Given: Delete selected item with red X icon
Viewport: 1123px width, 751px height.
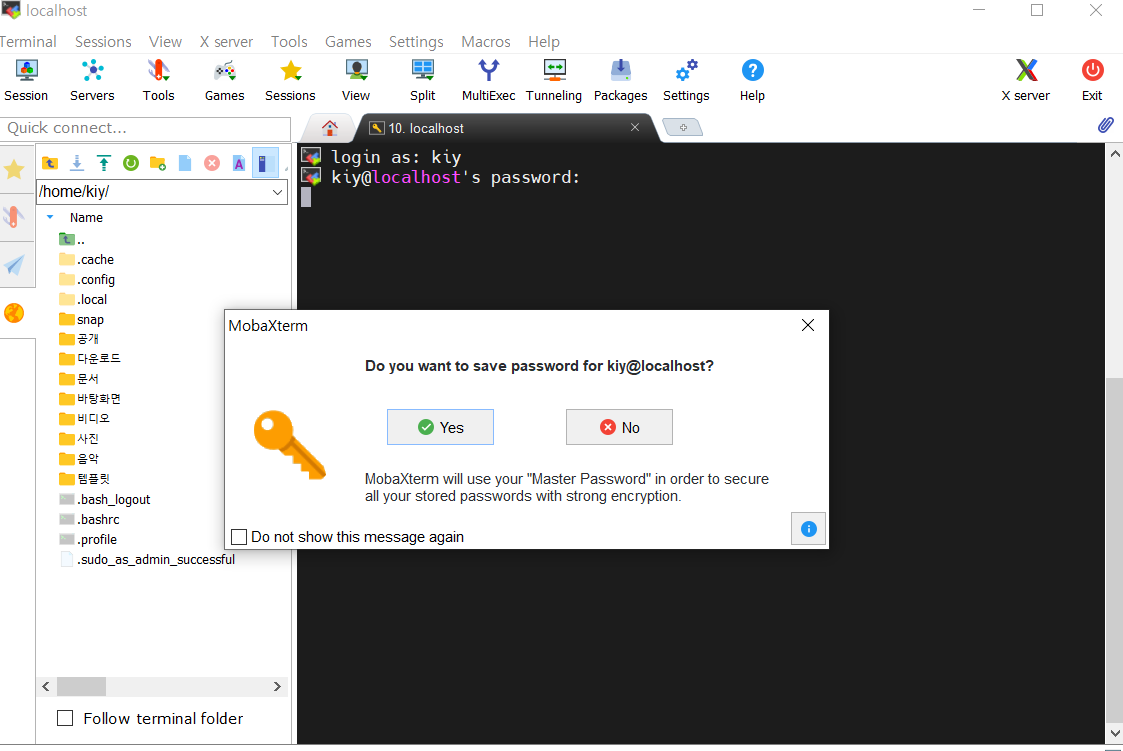Looking at the screenshot, I should tap(212, 163).
